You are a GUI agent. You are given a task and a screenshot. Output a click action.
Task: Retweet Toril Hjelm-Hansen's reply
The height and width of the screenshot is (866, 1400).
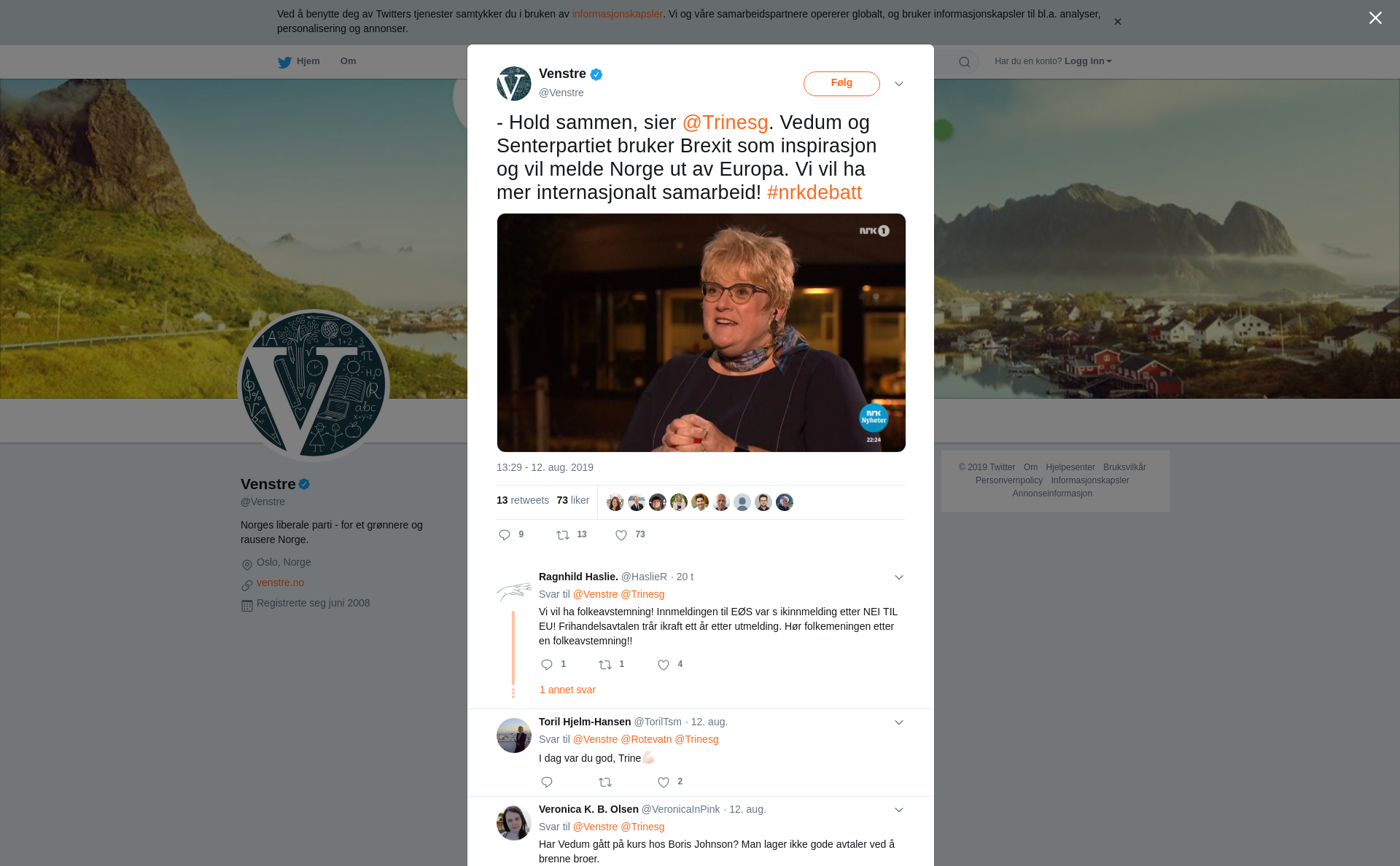[605, 782]
